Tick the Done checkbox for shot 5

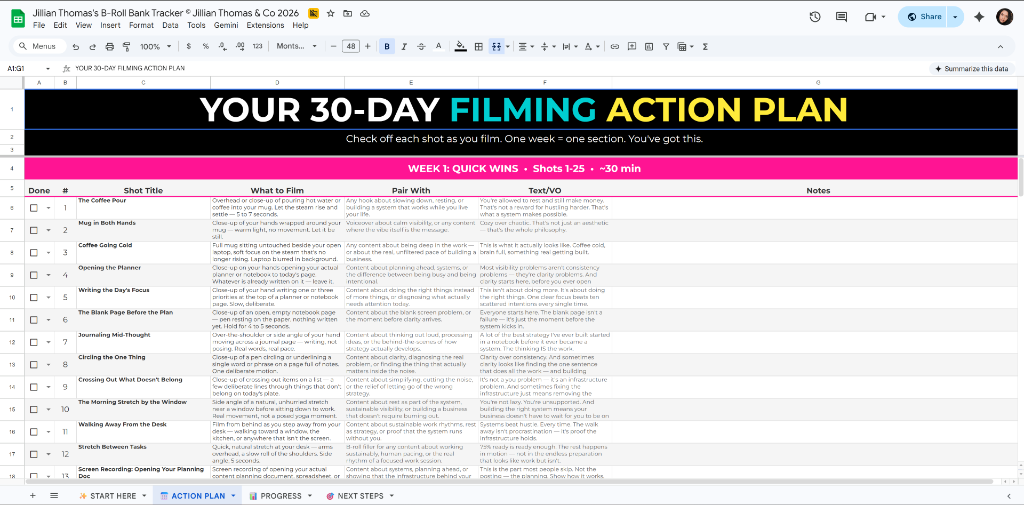point(33,297)
